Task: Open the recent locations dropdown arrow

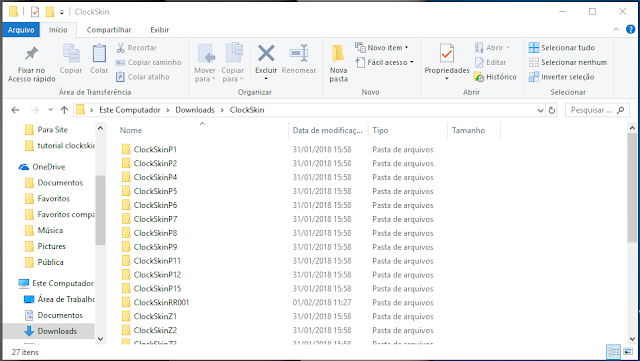Action: 50,110
